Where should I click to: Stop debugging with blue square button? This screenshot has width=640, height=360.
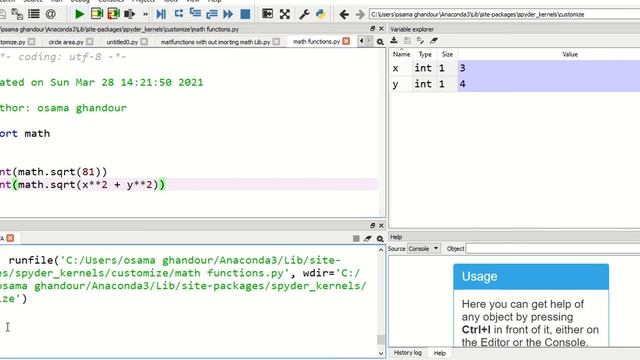click(x=245, y=14)
